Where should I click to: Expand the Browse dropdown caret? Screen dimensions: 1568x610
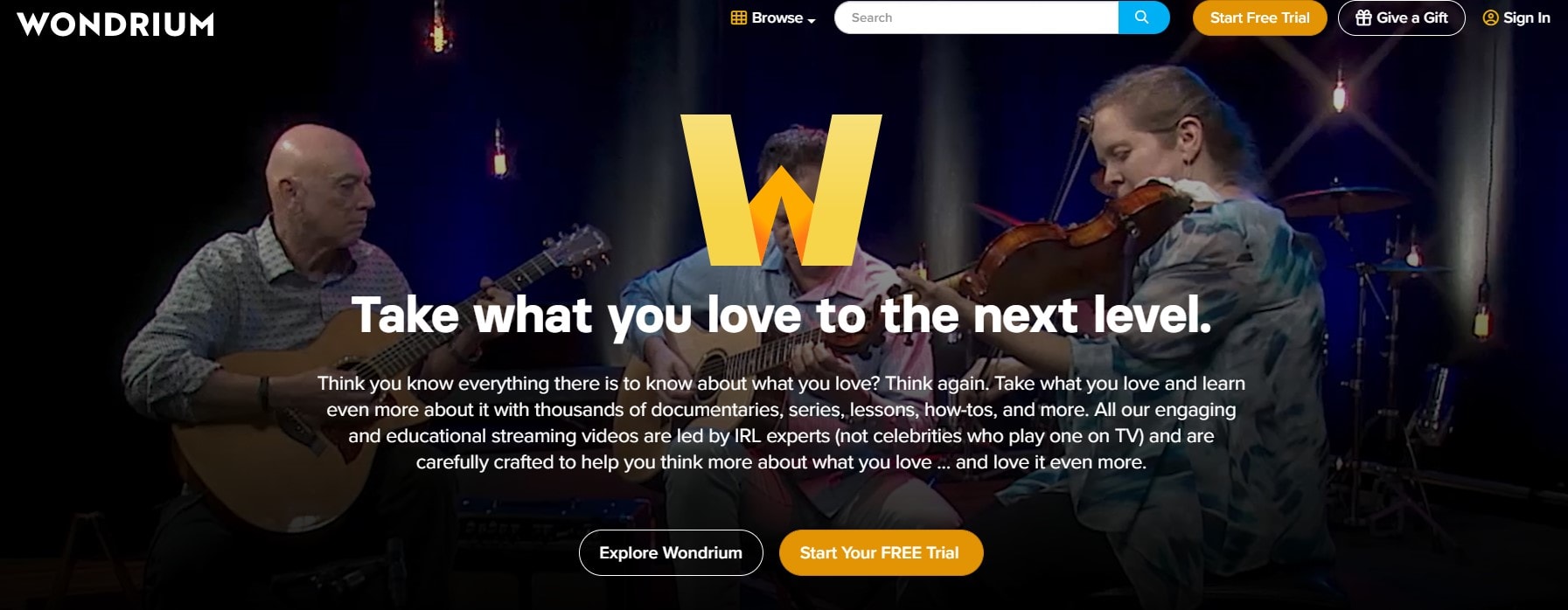(812, 20)
